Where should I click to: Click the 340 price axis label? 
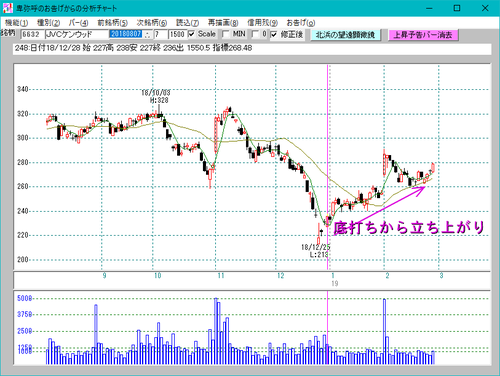[x=23, y=89]
